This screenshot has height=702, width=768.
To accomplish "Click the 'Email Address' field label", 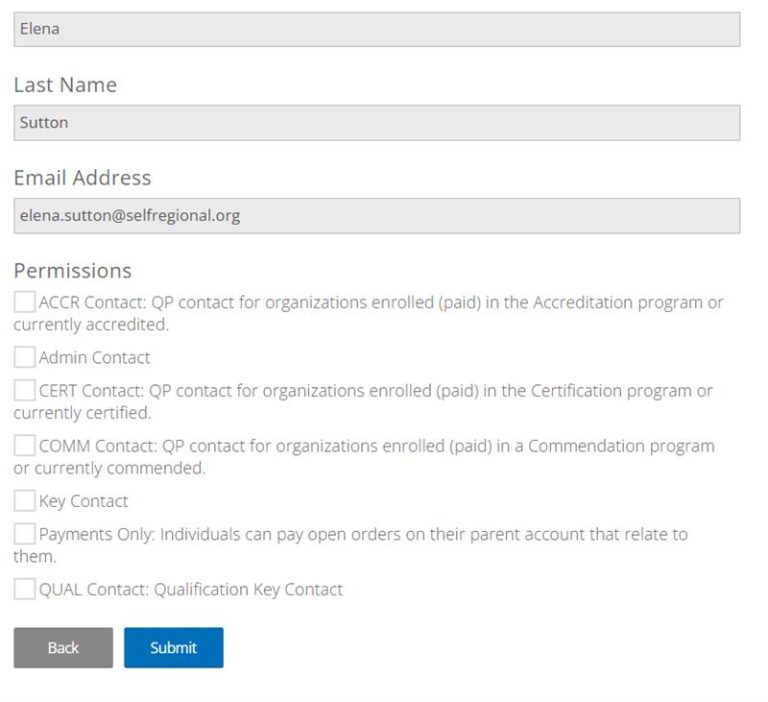I will (x=82, y=178).
